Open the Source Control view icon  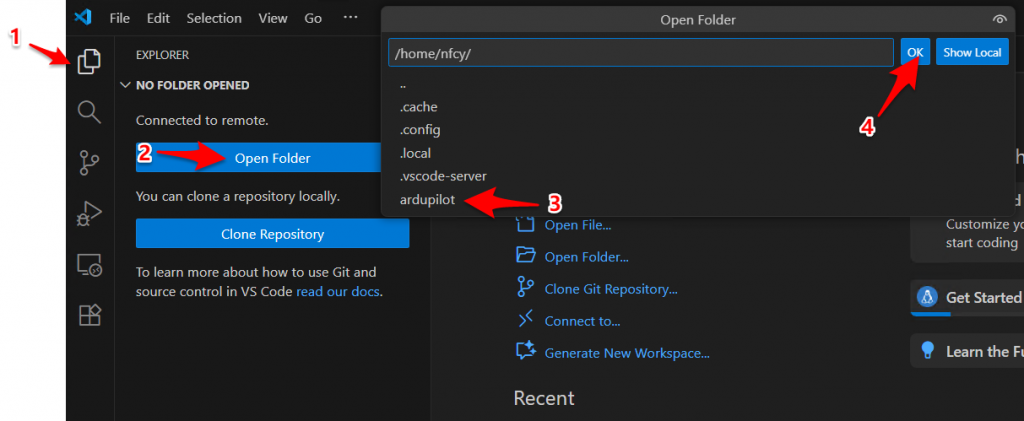[x=90, y=162]
